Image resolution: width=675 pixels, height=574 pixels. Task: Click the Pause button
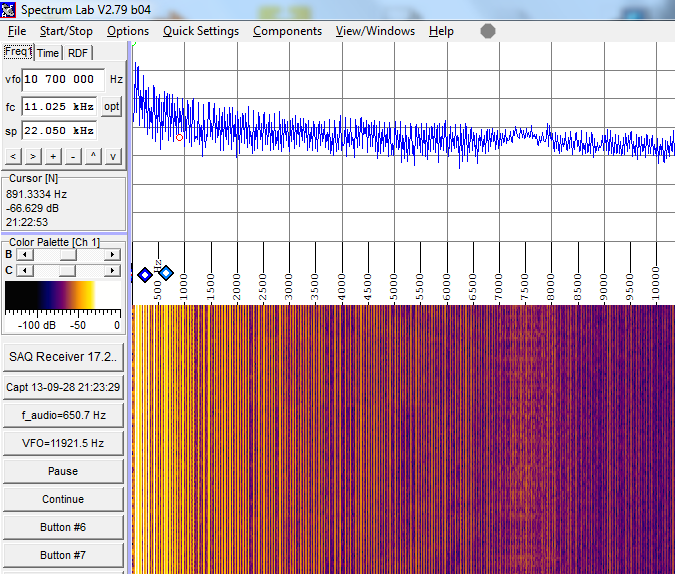point(63,471)
